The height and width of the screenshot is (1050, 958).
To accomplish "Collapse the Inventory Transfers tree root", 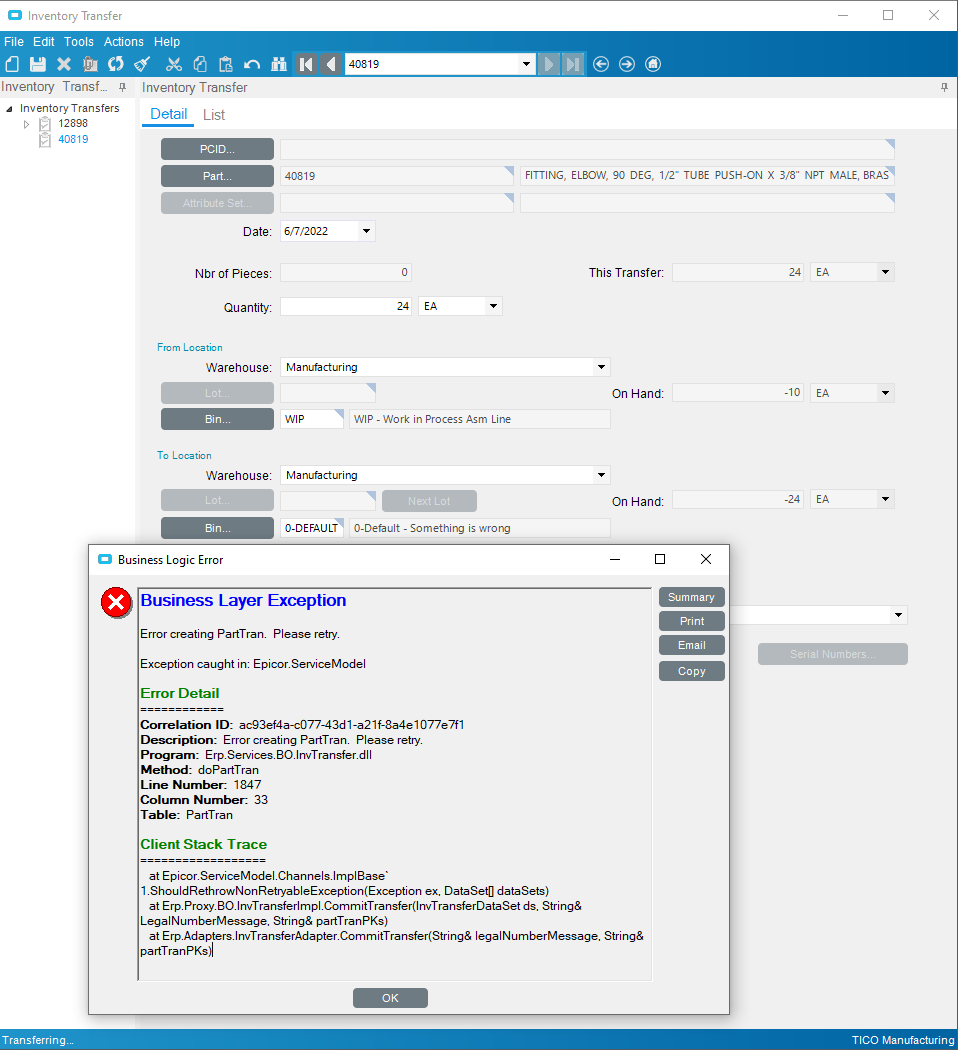I will [x=9, y=108].
